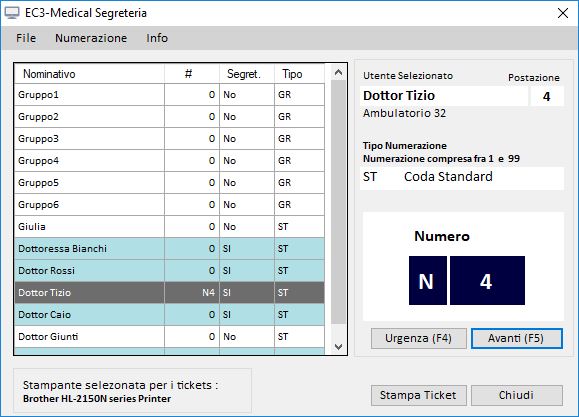The image size is (579, 417).
Task: Click the scroll down arrow in list
Action: coord(338,347)
